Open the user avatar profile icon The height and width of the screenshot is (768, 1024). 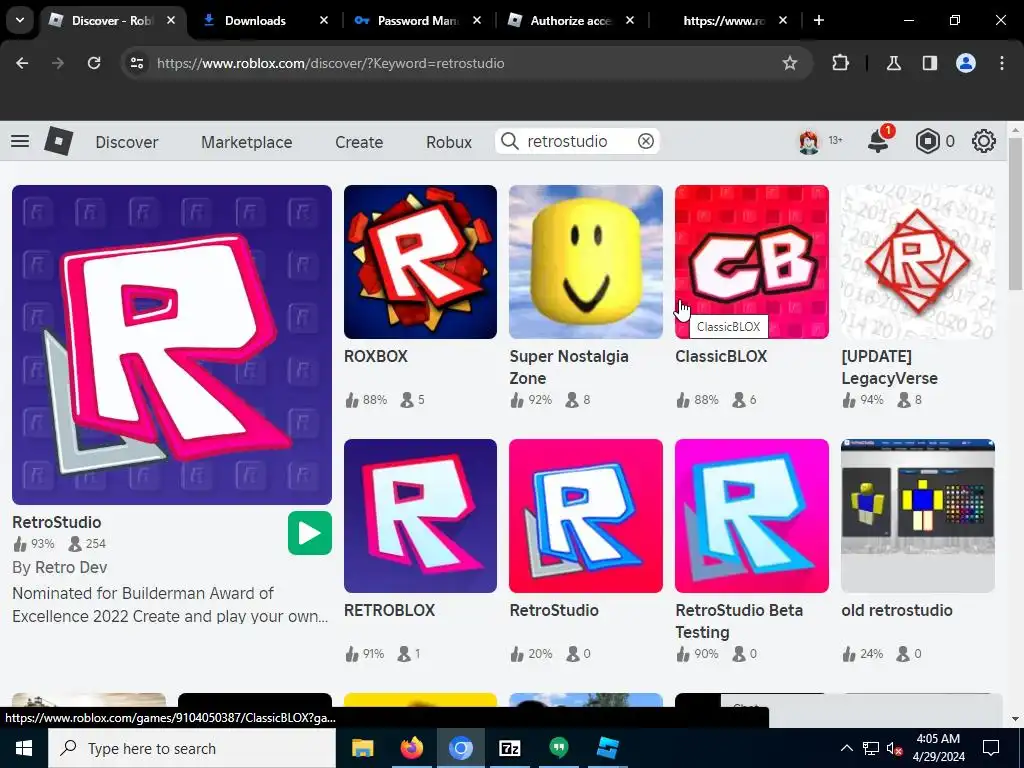point(809,141)
